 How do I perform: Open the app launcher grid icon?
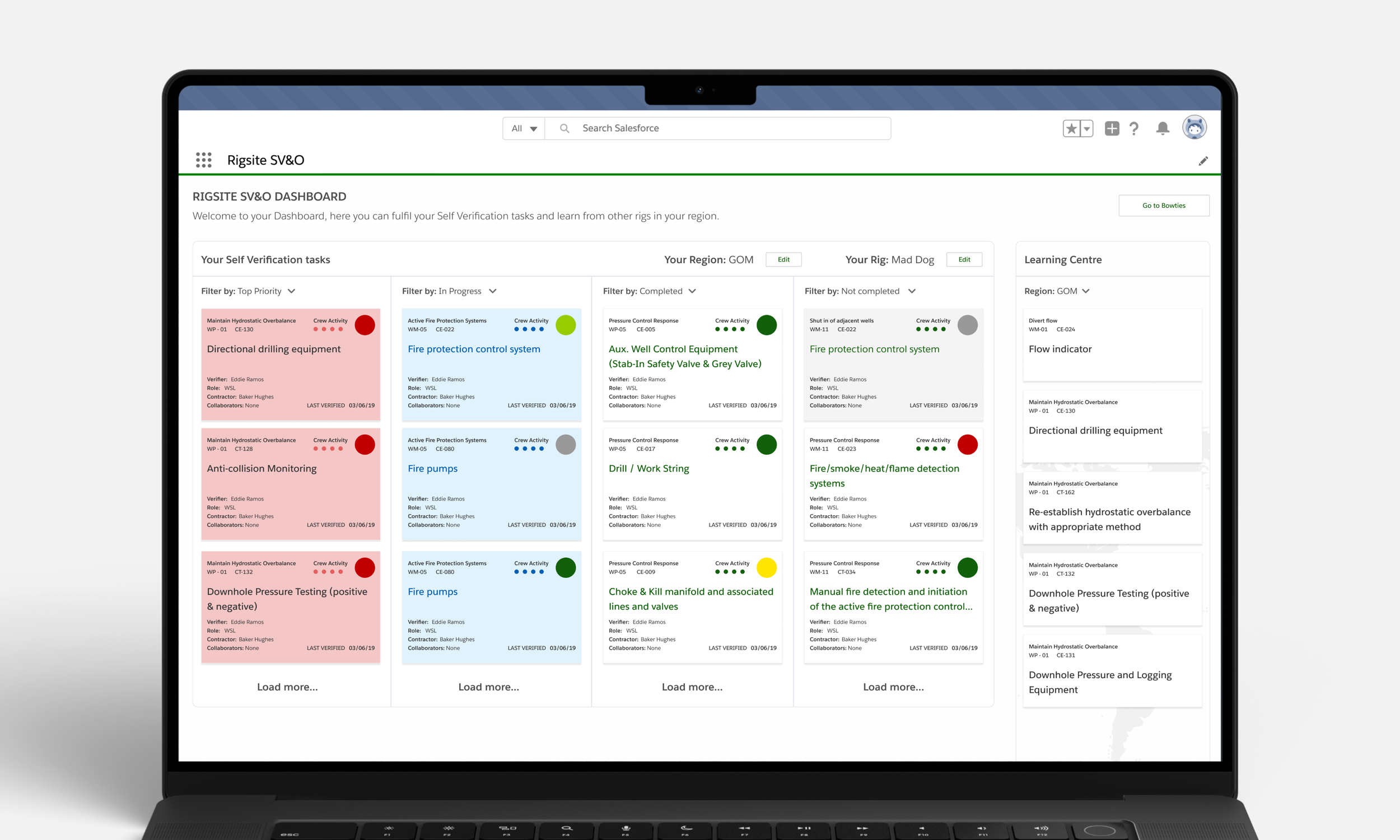point(203,160)
